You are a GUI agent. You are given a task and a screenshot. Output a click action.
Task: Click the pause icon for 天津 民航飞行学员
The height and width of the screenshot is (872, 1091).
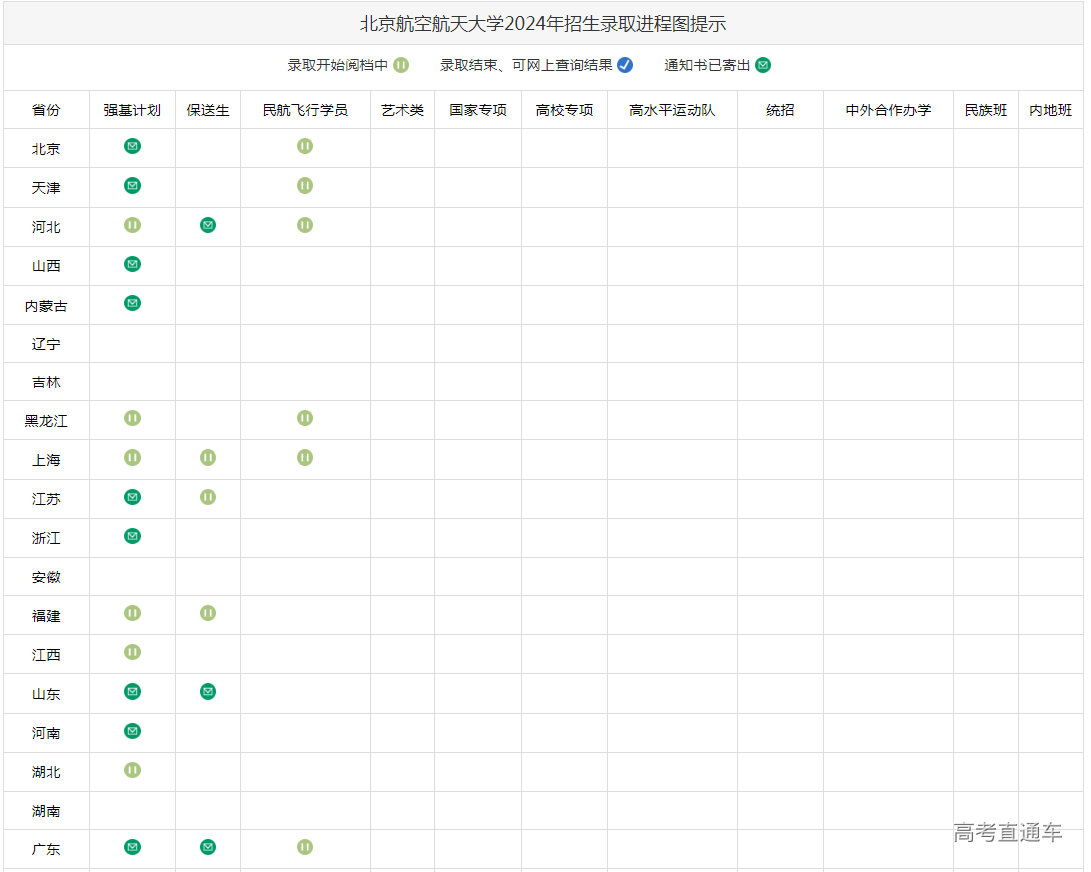305,185
